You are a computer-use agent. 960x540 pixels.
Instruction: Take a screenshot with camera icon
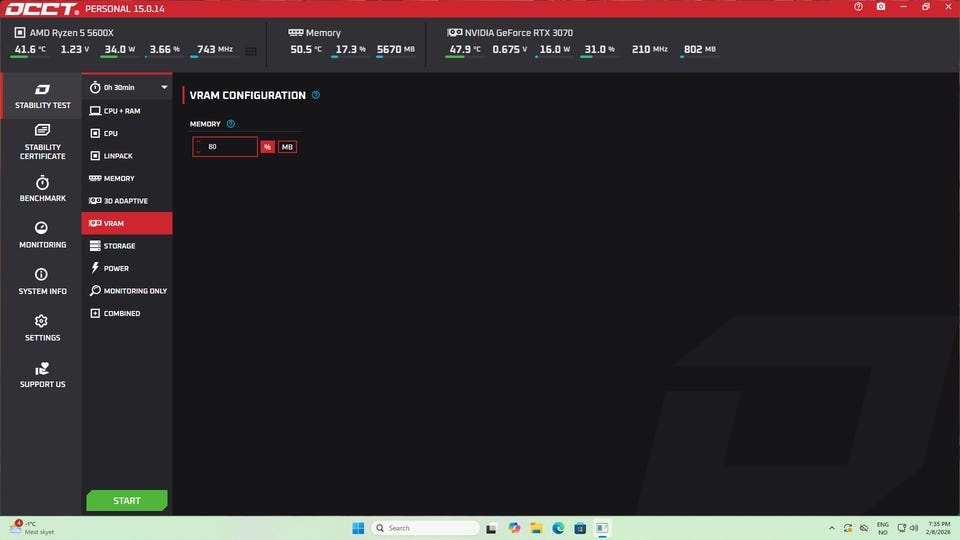pyautogui.click(x=881, y=7)
